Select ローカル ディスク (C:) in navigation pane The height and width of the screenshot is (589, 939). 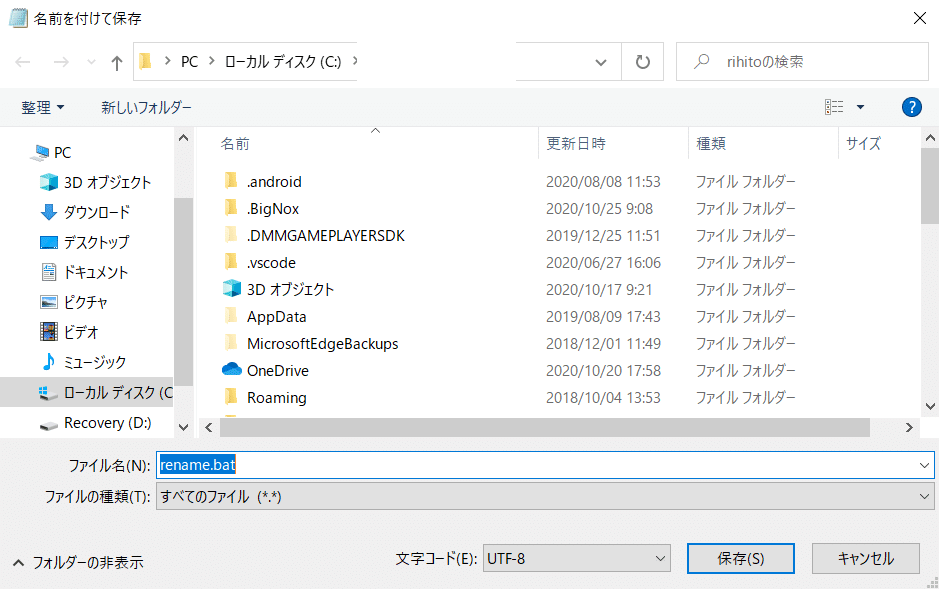pos(86,393)
